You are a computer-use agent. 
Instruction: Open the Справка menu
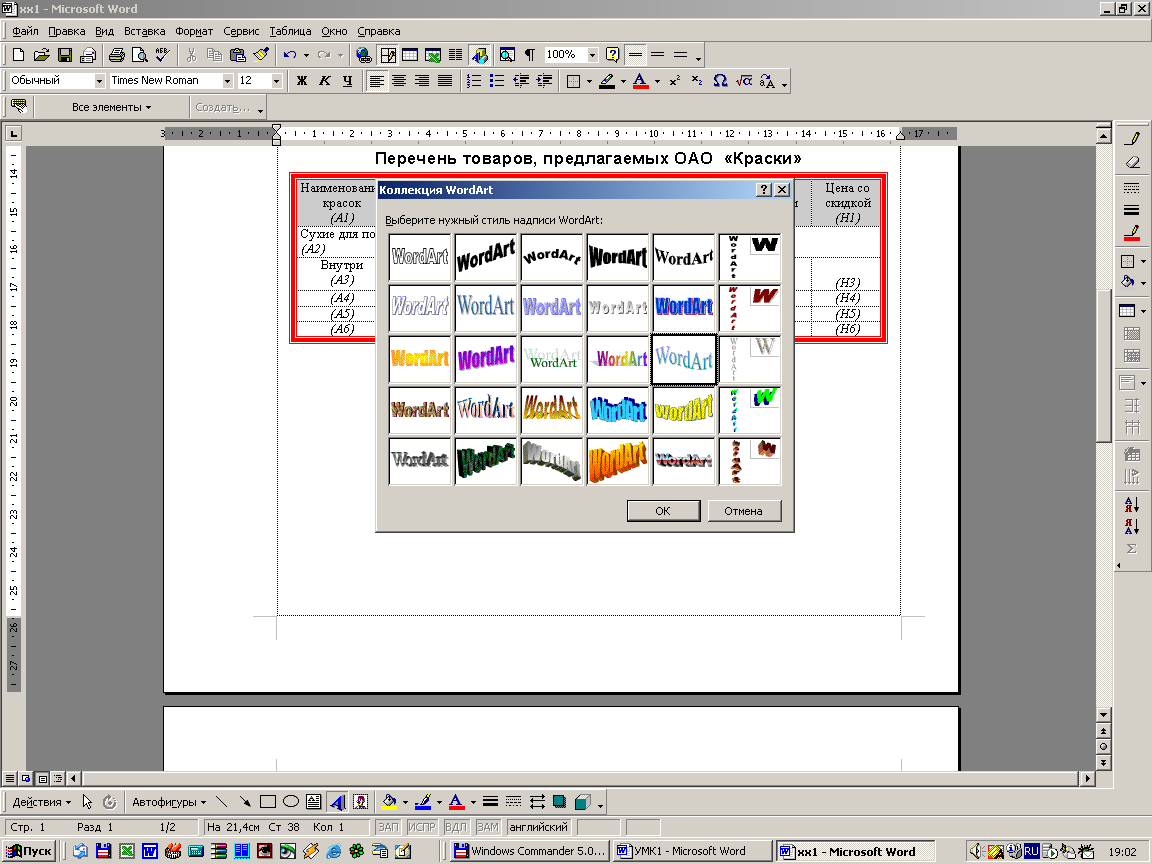tap(378, 31)
